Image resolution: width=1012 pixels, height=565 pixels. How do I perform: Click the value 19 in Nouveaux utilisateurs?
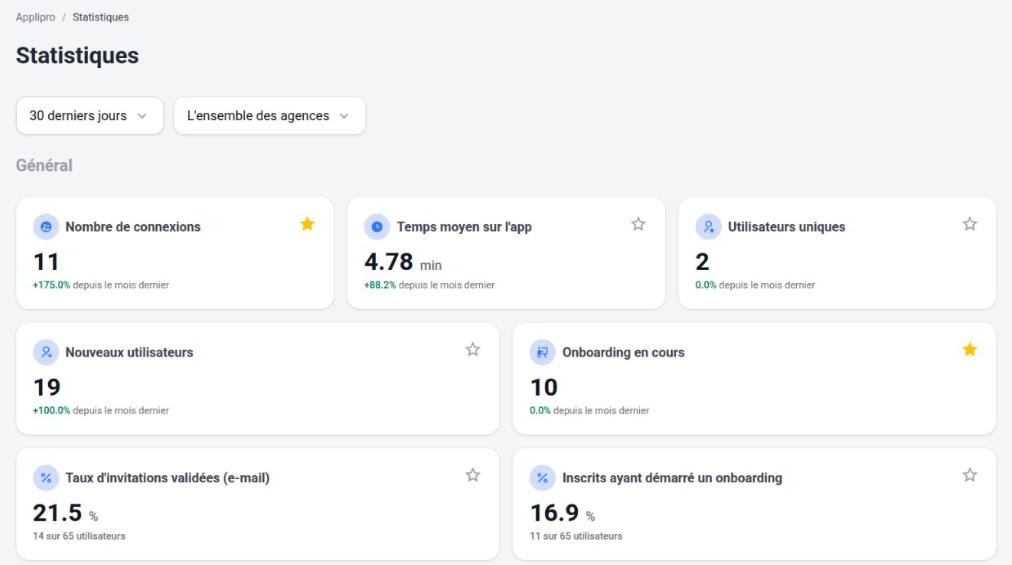[x=46, y=387]
